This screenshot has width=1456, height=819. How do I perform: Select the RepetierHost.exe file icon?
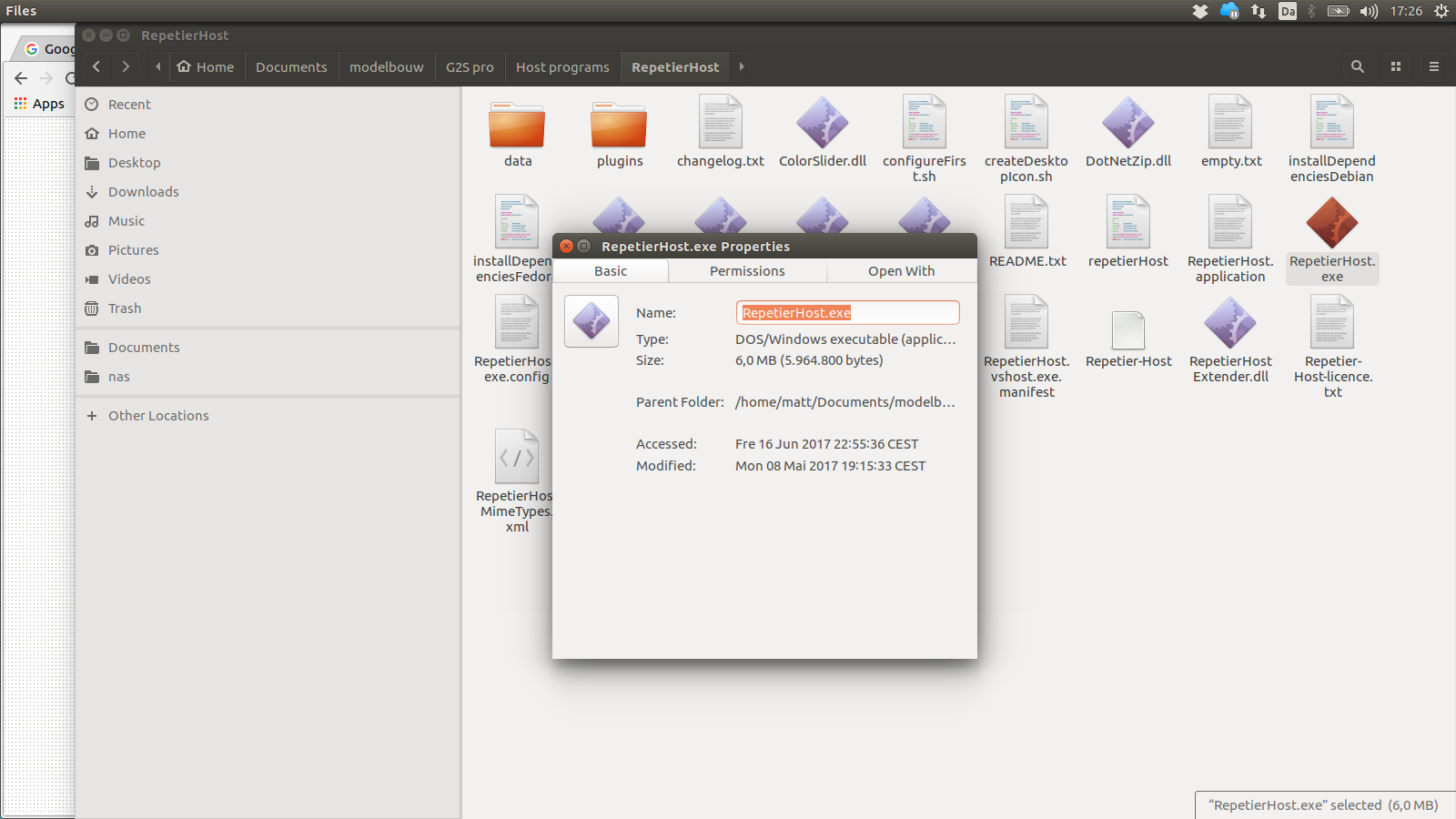[x=1331, y=222]
